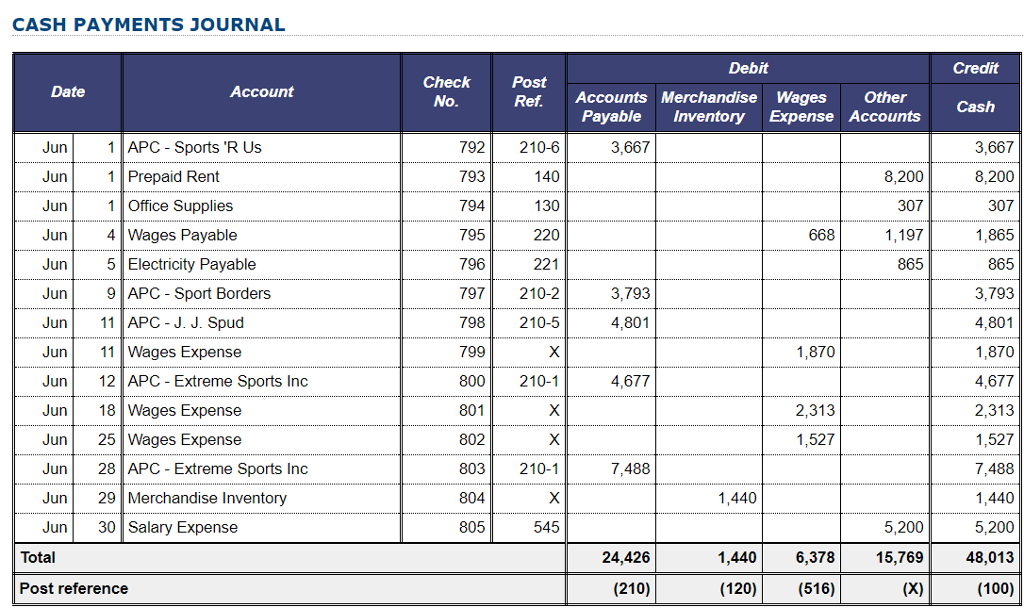The width and height of the screenshot is (1024, 608).
Task: Click the Credit group header
Action: [976, 69]
